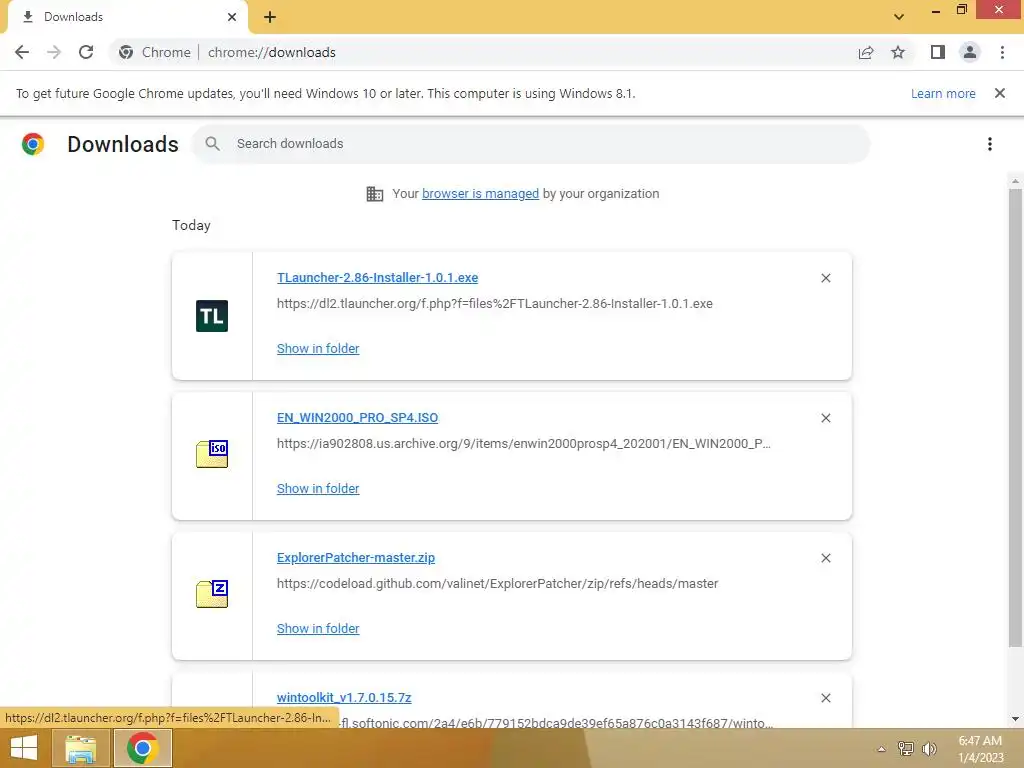Open the browser side panel
The width and height of the screenshot is (1024, 768).
tap(938, 52)
